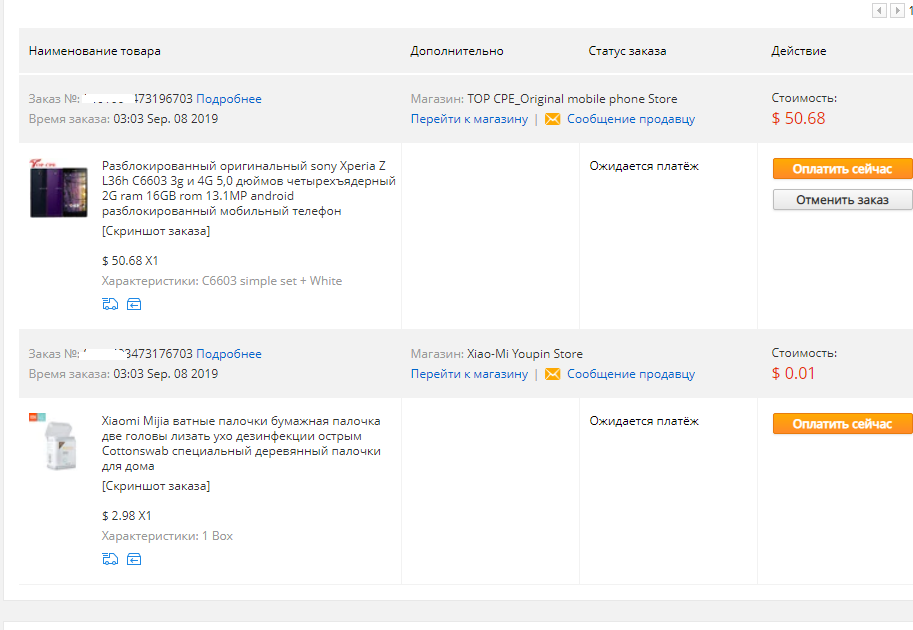Pay now for the $0.01 order
The height and width of the screenshot is (630, 913).
click(x=842, y=423)
